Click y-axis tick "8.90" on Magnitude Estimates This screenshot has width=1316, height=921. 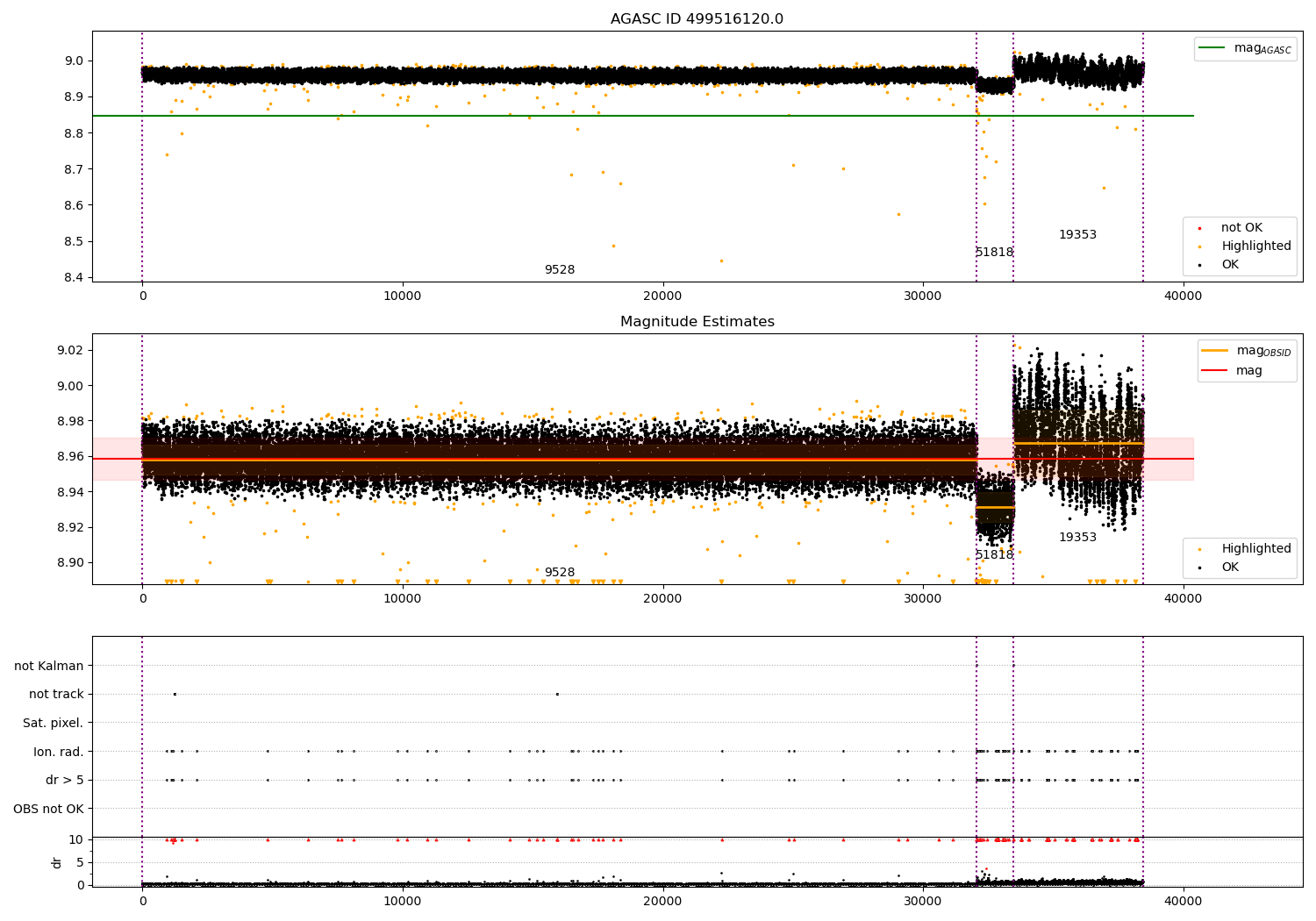point(72,563)
